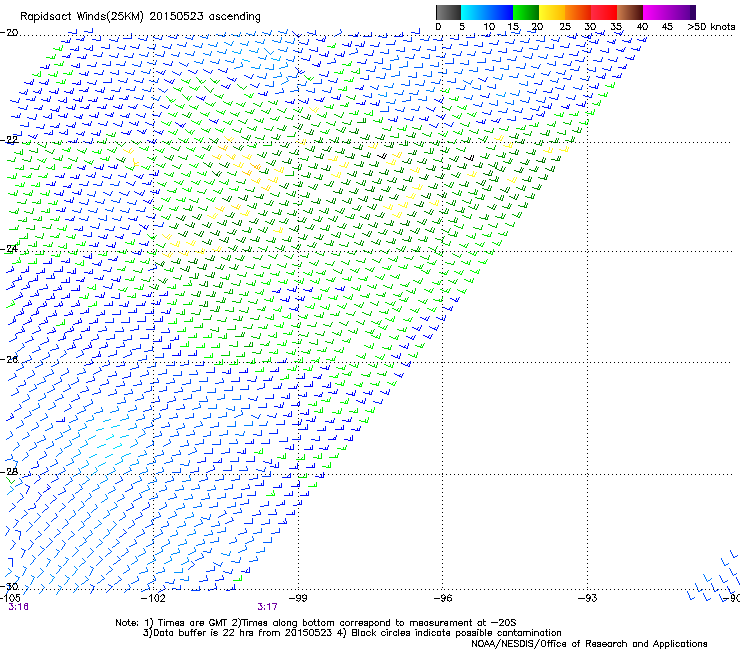The image size is (740, 650).
Task: Click the 'Times are GMT' note line
Action: [316, 623]
